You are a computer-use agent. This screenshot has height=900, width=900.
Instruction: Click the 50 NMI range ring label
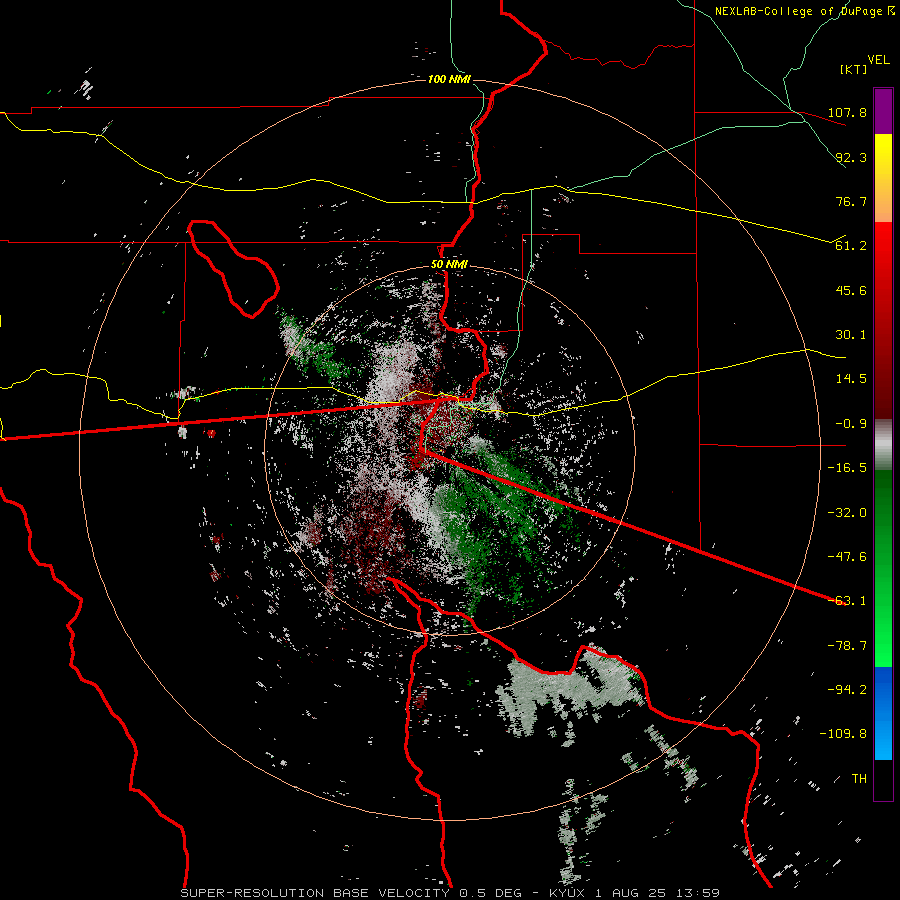click(x=449, y=265)
